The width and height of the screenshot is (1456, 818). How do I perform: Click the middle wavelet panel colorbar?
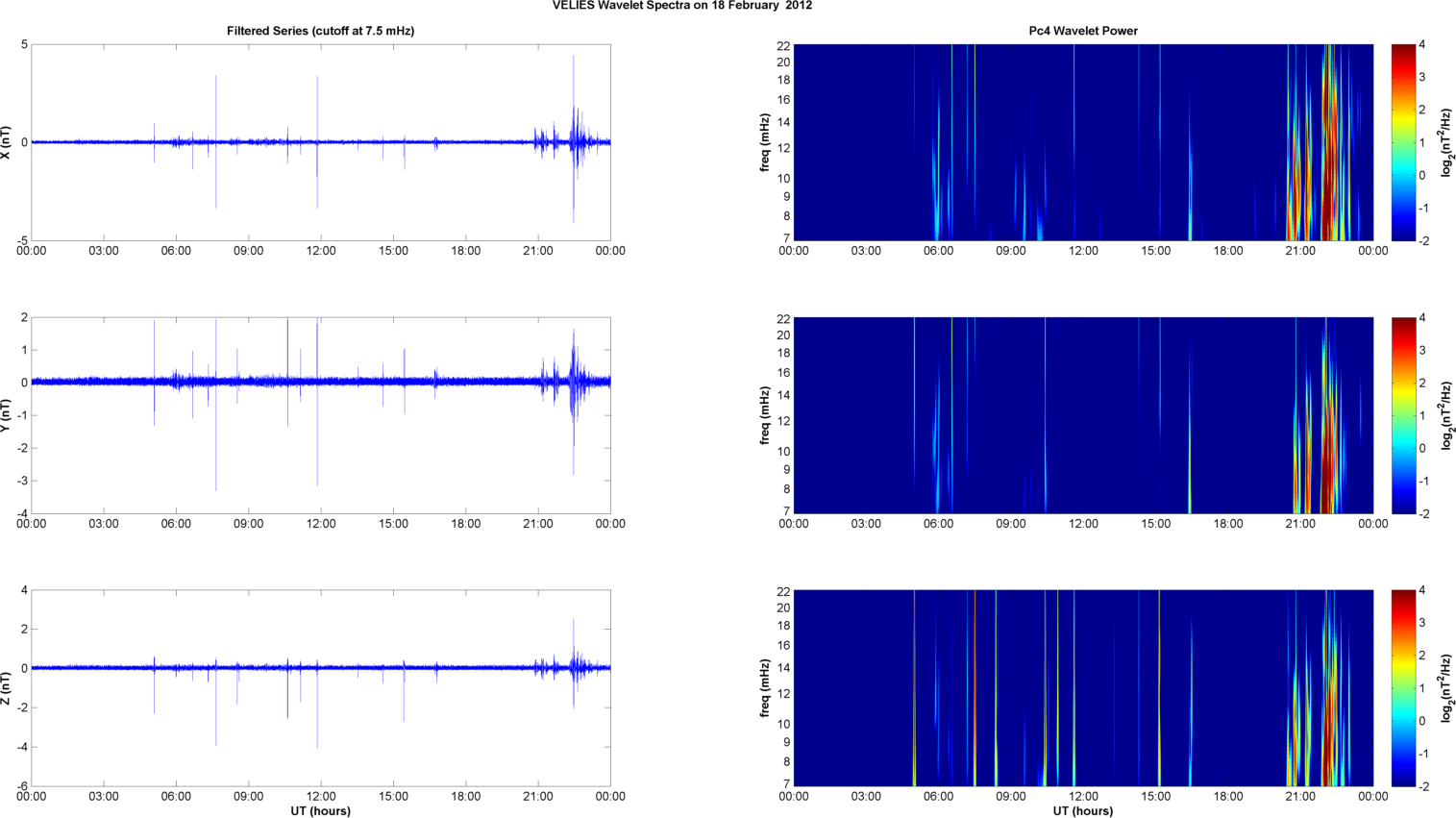[1403, 415]
